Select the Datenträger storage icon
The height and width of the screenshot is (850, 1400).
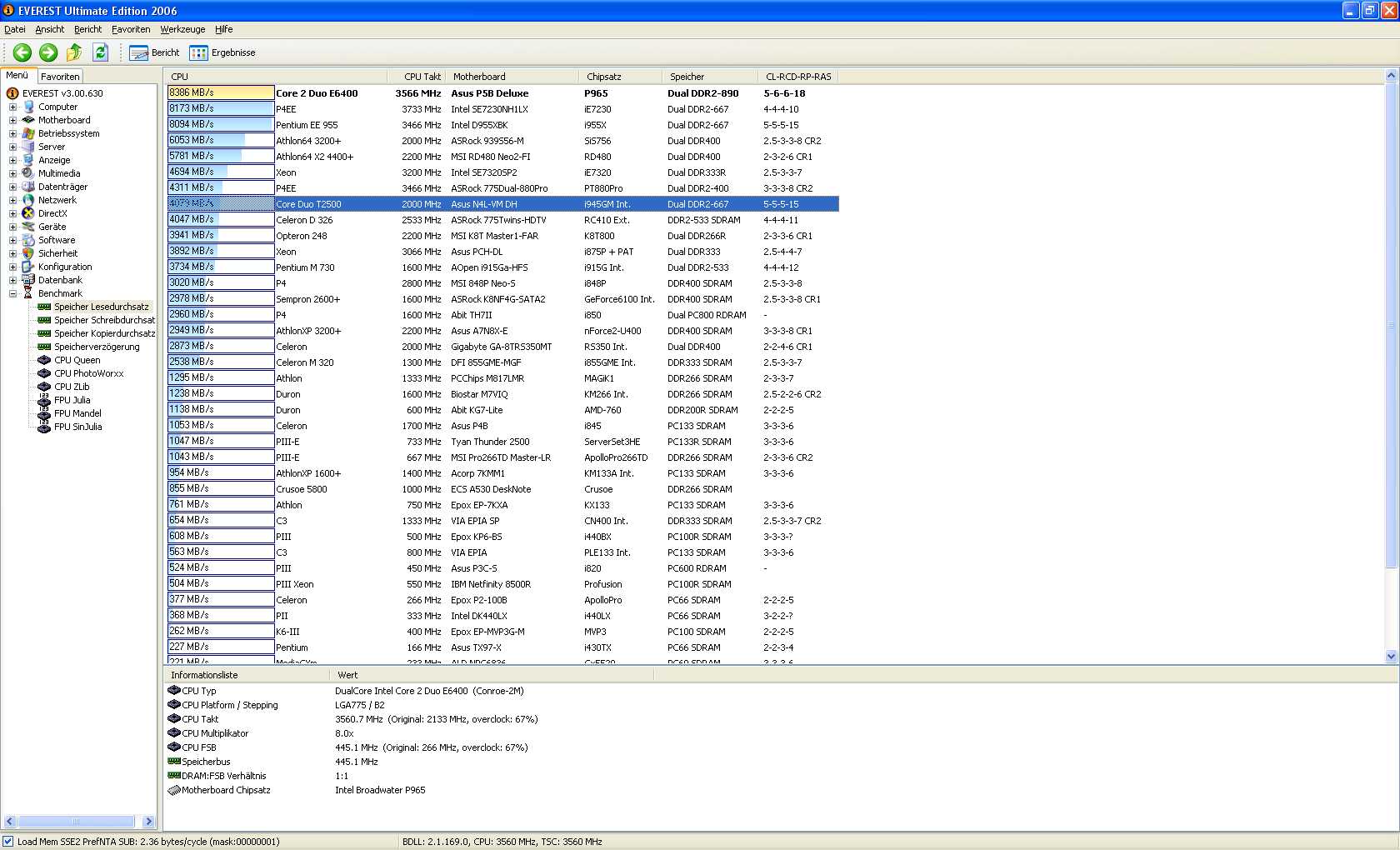point(29,187)
